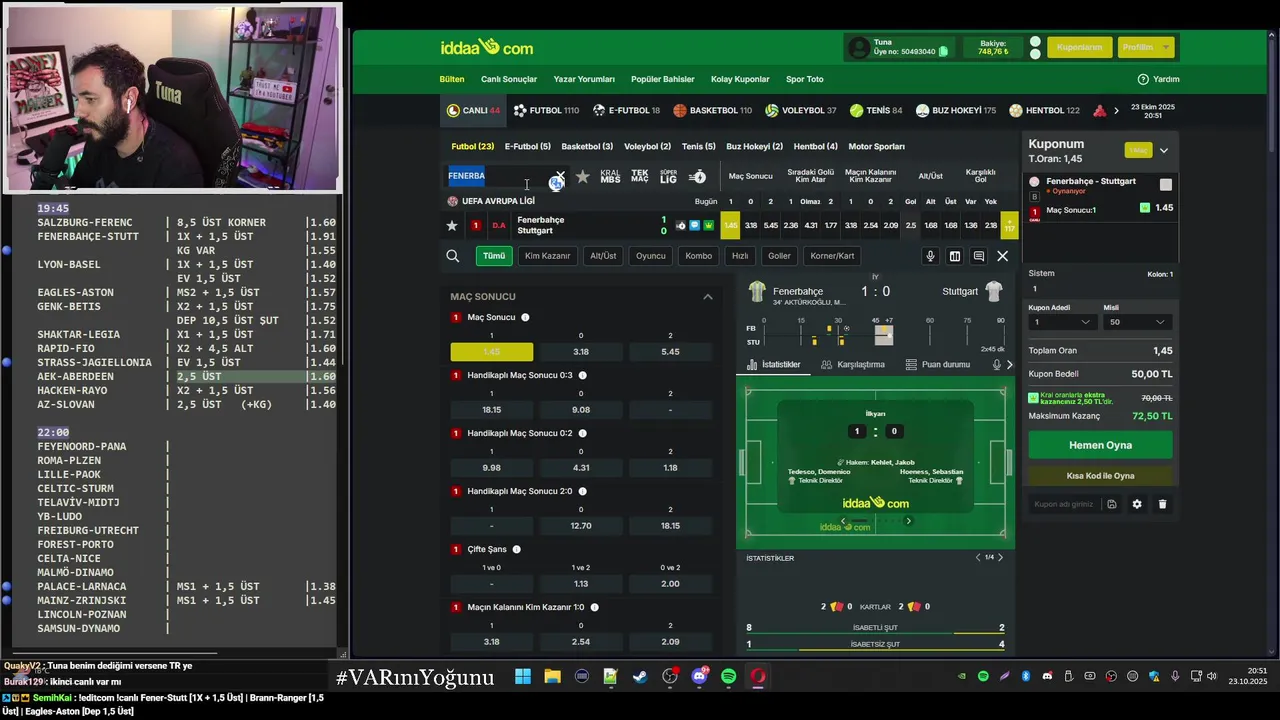Screen dimensions: 1280x720
Task: Open Spotify from taskbar
Action: [x=729, y=677]
